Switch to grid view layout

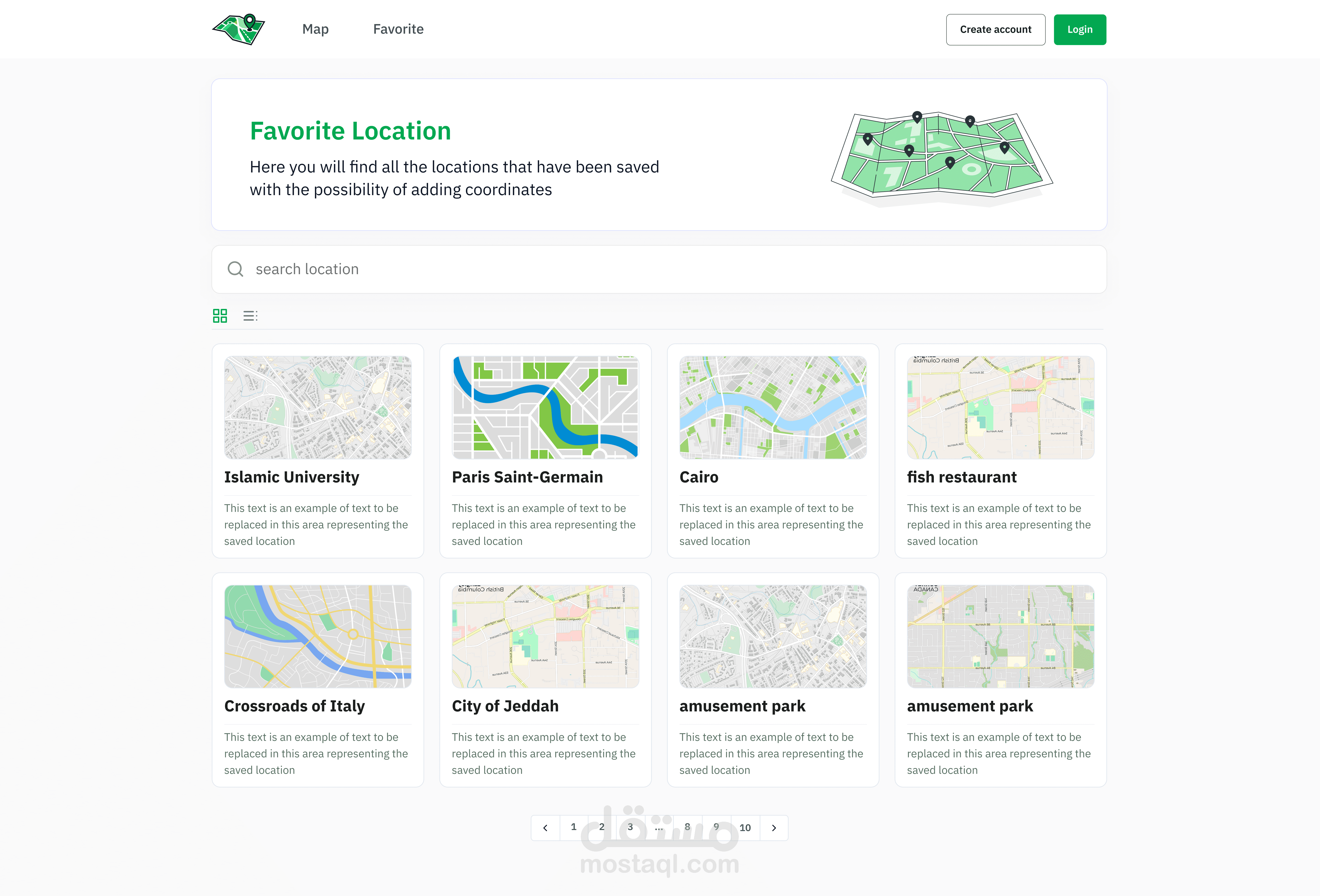coord(220,316)
